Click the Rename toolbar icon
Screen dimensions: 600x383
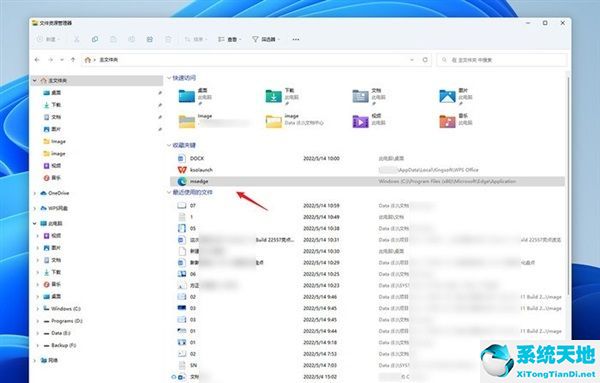131,39
